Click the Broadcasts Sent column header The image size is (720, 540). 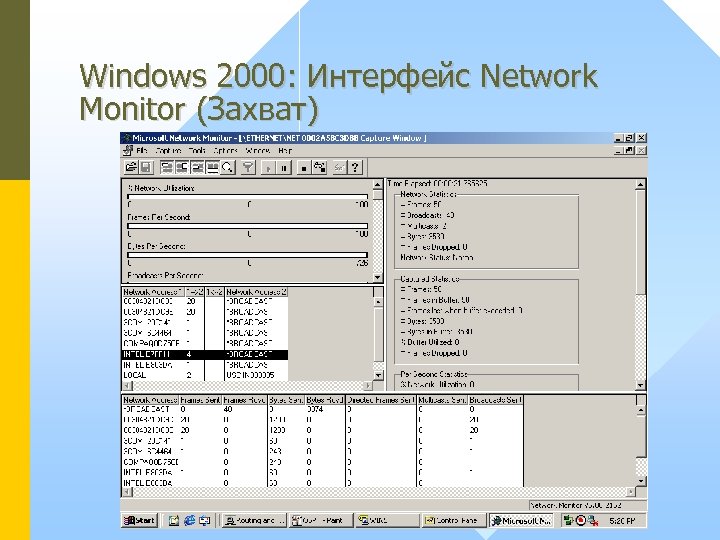click(495, 400)
